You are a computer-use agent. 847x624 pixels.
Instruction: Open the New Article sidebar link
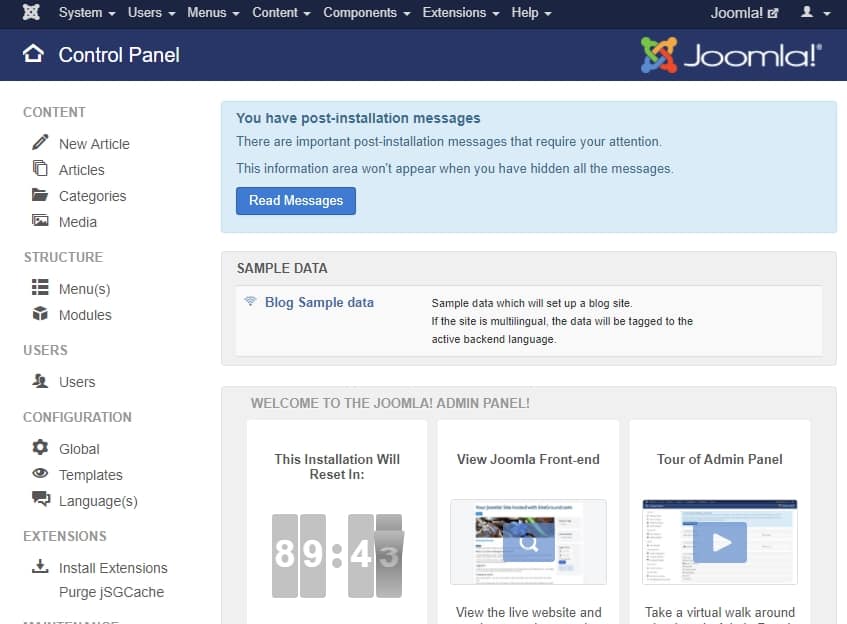click(x=94, y=144)
